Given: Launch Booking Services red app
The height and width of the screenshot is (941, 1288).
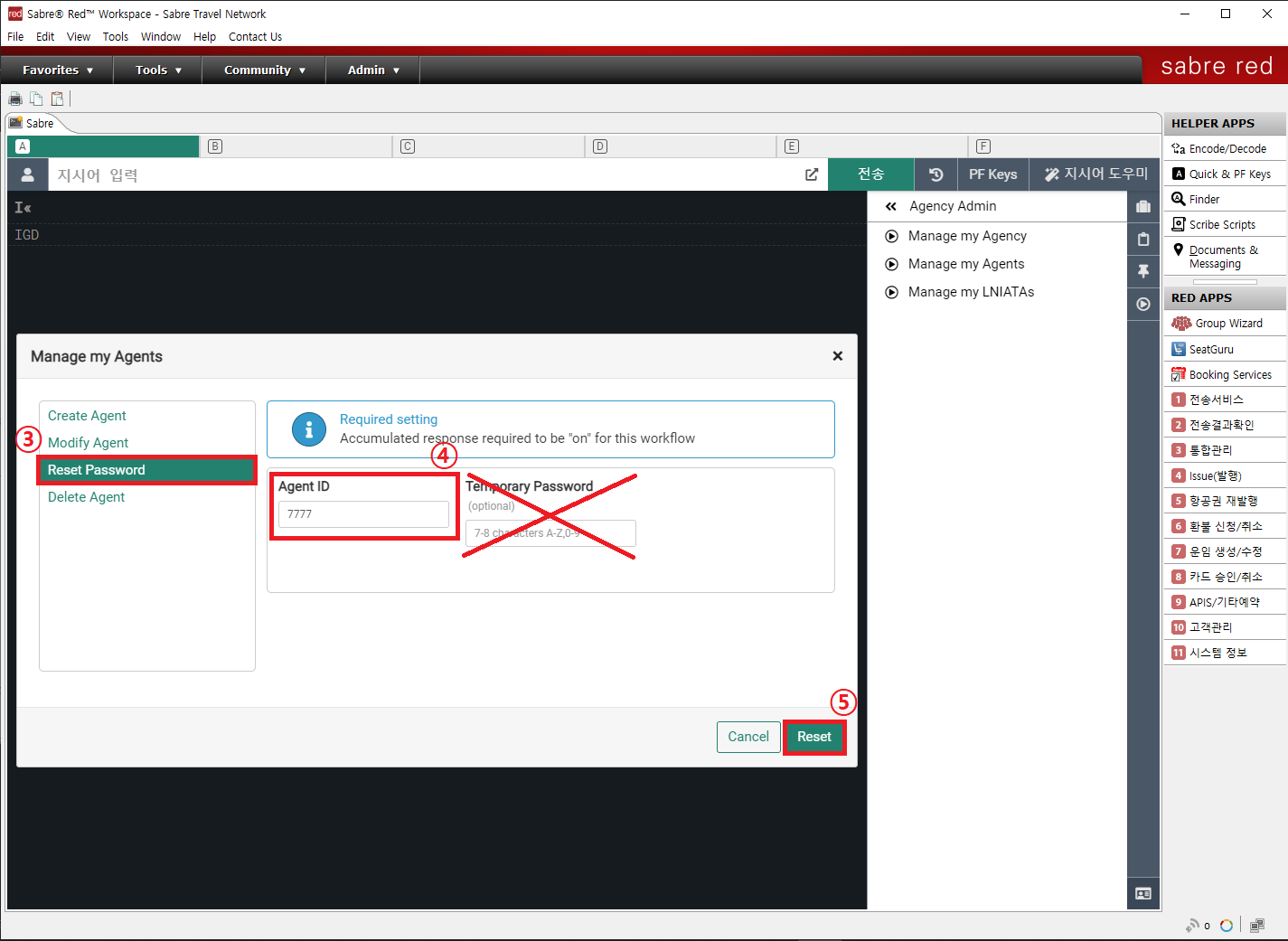Looking at the screenshot, I should pyautogui.click(x=1225, y=374).
